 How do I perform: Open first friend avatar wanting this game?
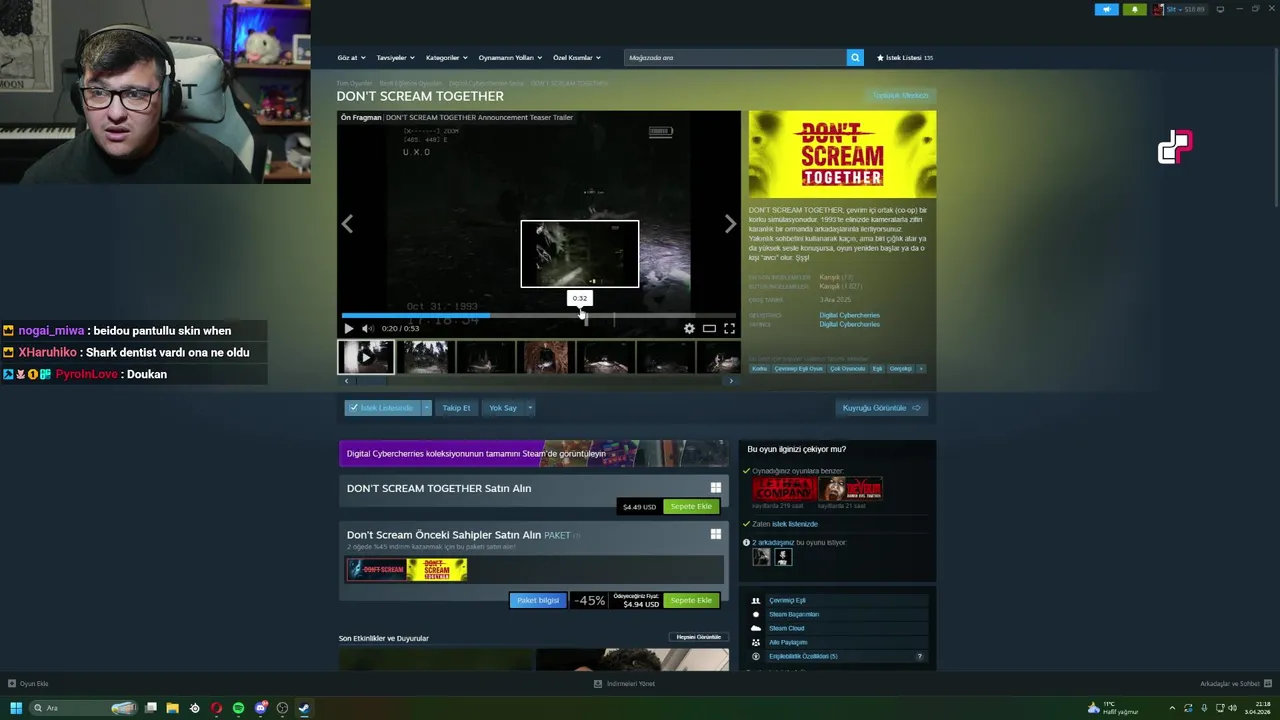[762, 557]
